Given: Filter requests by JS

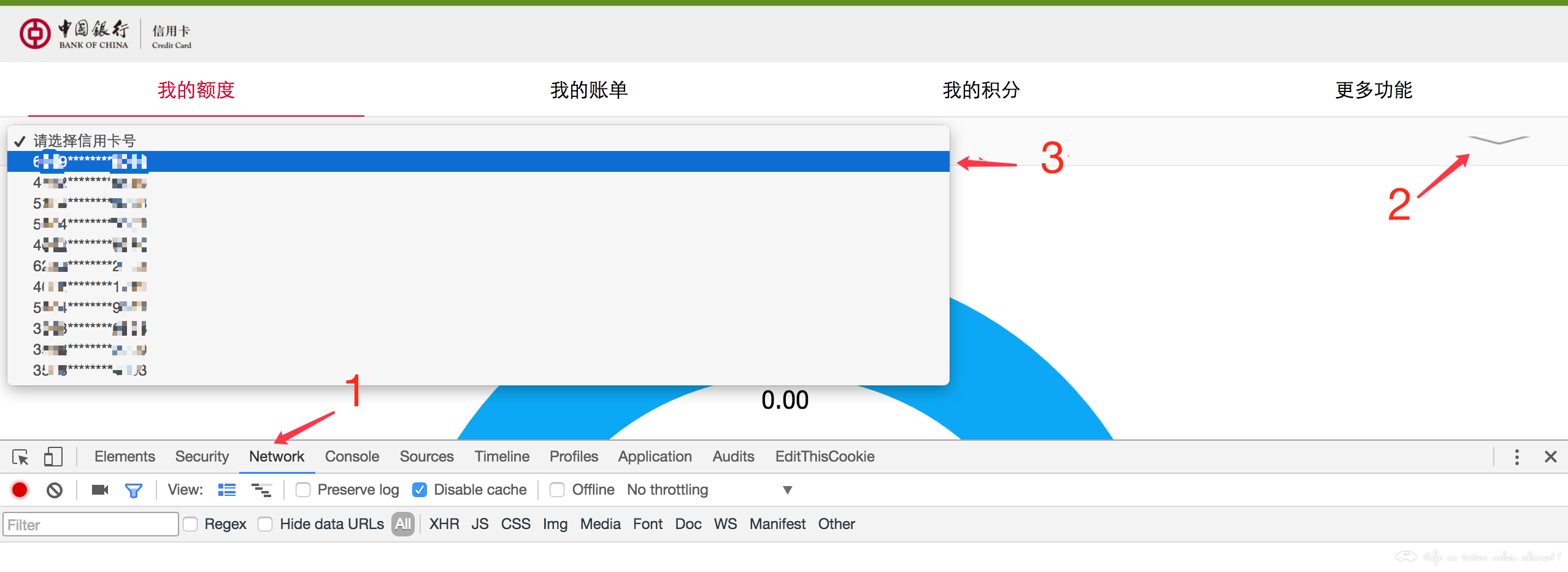Looking at the screenshot, I should point(480,524).
